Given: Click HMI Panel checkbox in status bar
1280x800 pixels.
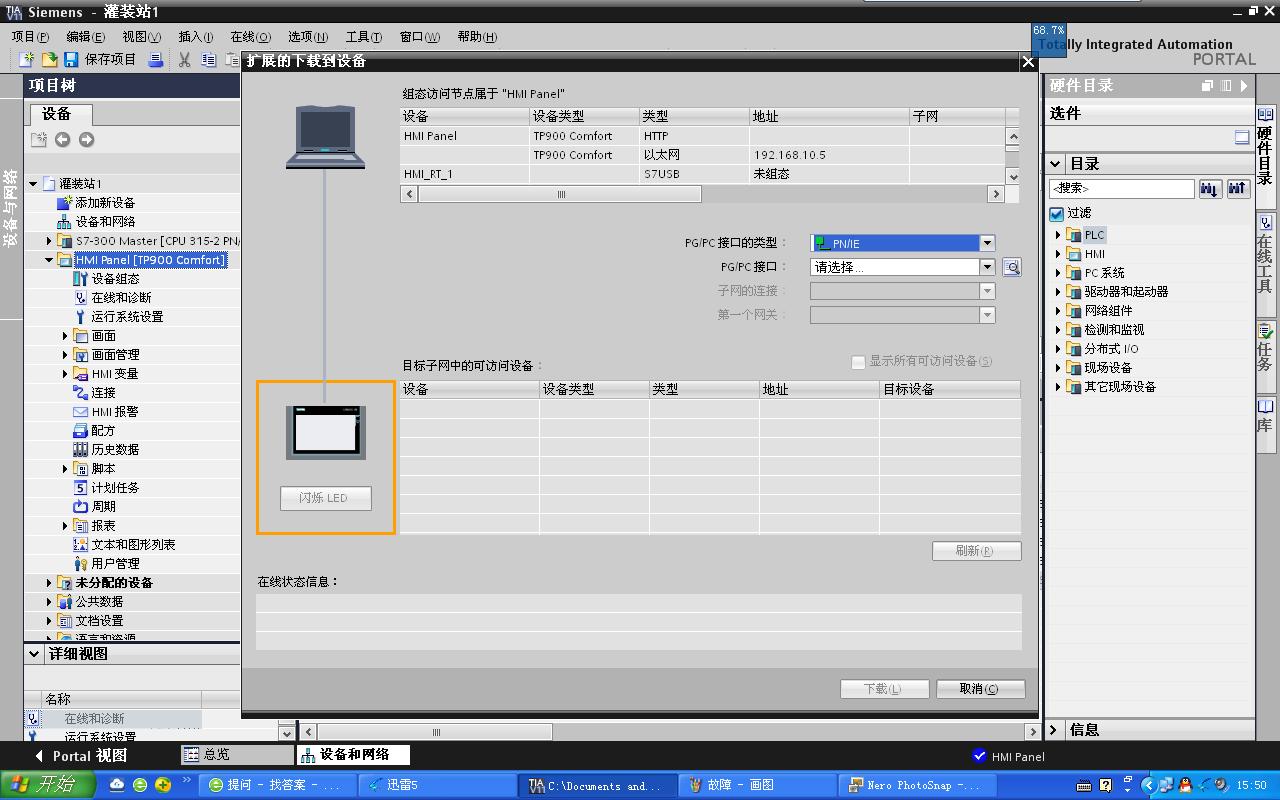Looking at the screenshot, I should click(x=979, y=756).
